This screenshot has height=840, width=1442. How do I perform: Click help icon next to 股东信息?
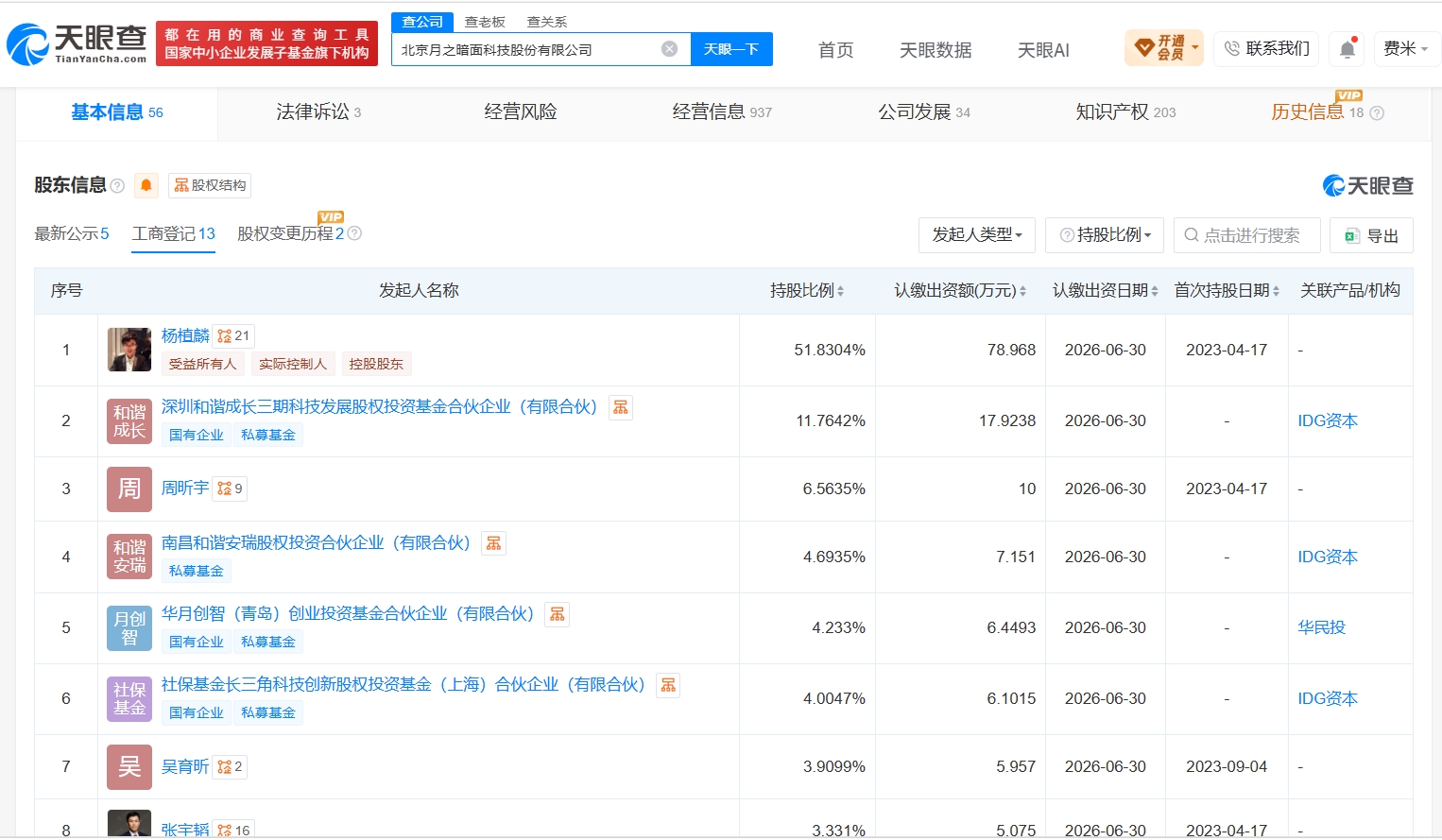[117, 186]
